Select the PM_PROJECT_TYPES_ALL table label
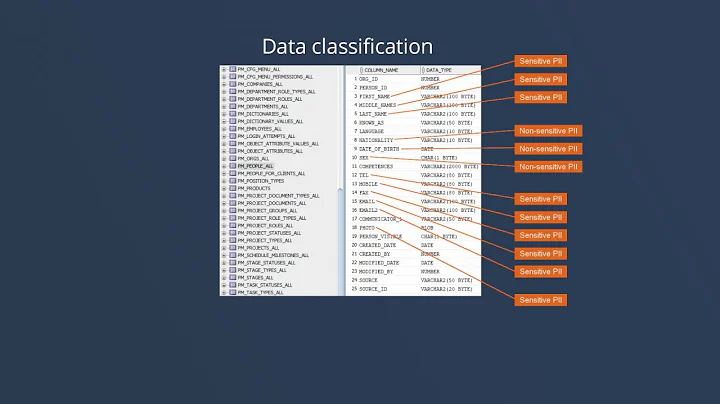 [264, 241]
